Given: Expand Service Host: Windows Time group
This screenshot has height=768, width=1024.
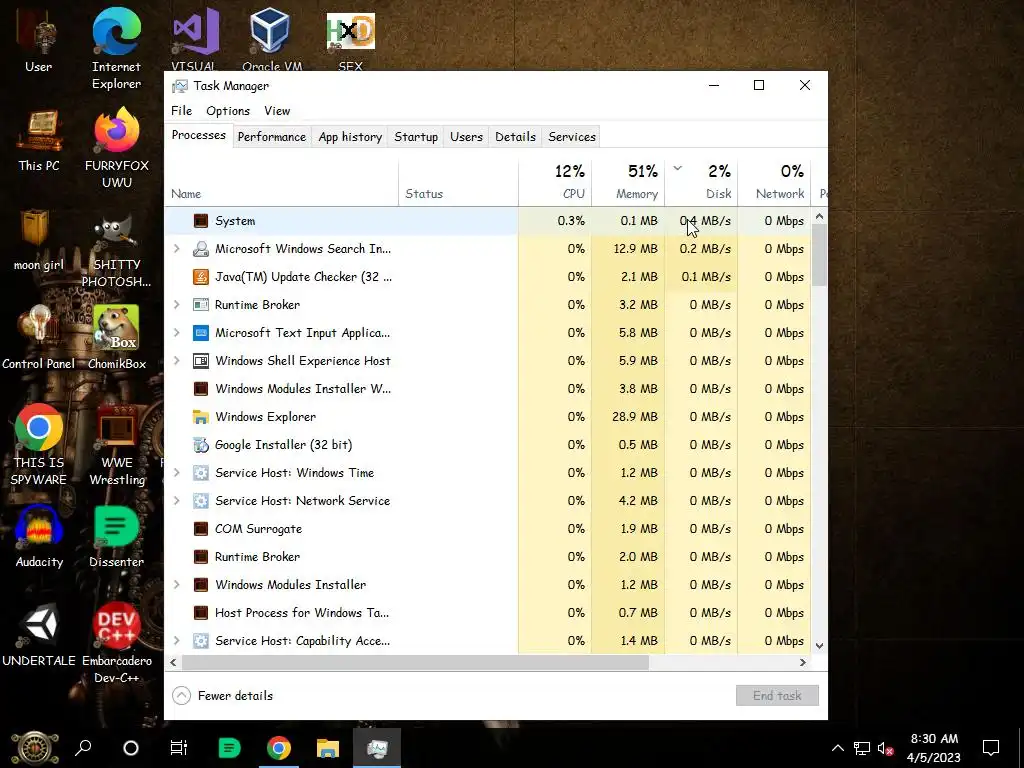Looking at the screenshot, I should tap(176, 473).
